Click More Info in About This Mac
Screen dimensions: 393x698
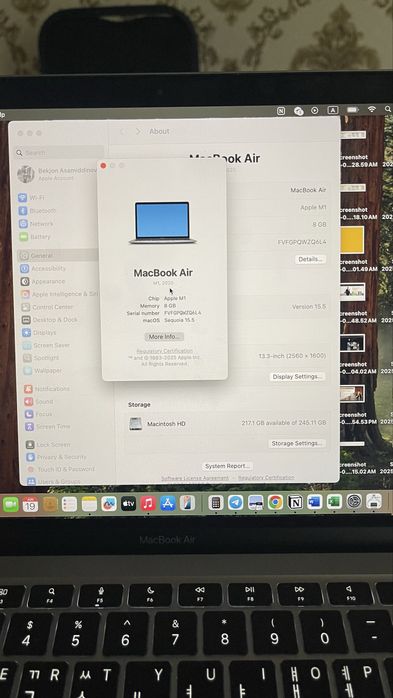[x=164, y=337]
